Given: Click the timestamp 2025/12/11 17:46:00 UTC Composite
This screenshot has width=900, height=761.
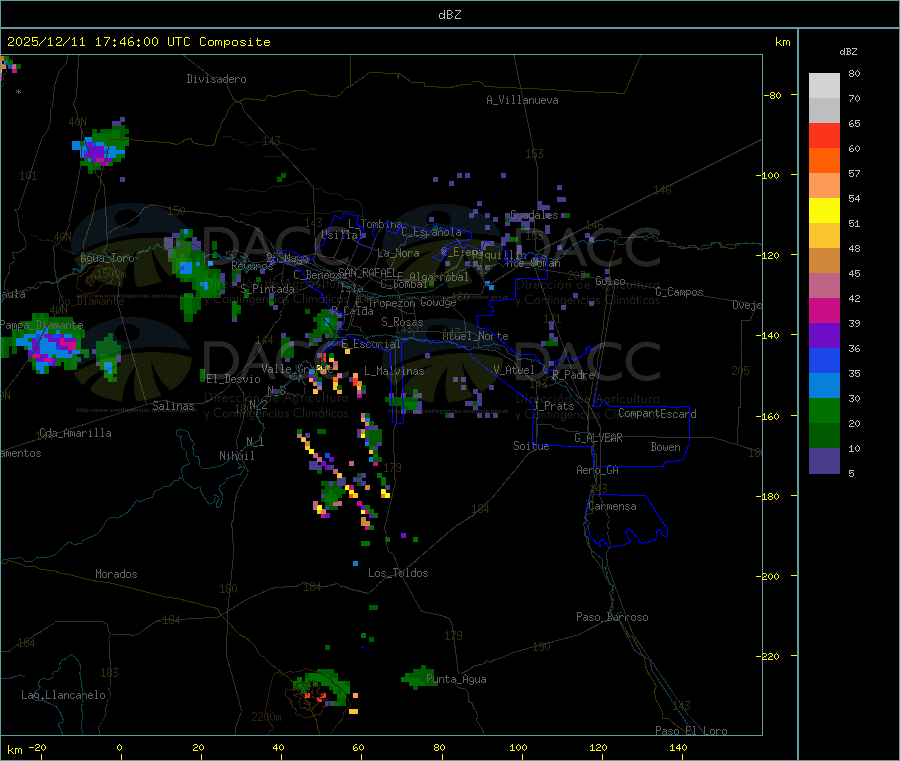Looking at the screenshot, I should click(x=138, y=42).
